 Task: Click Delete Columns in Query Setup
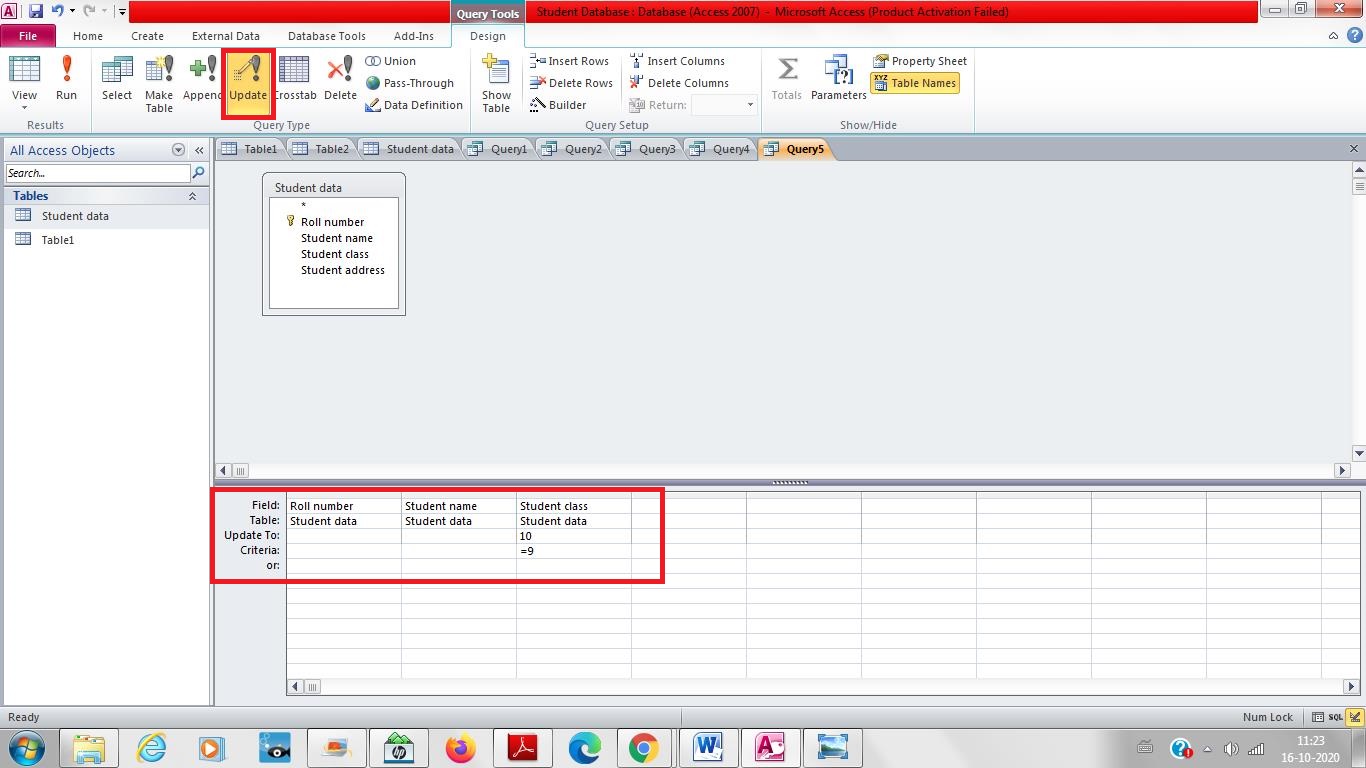[x=679, y=83]
